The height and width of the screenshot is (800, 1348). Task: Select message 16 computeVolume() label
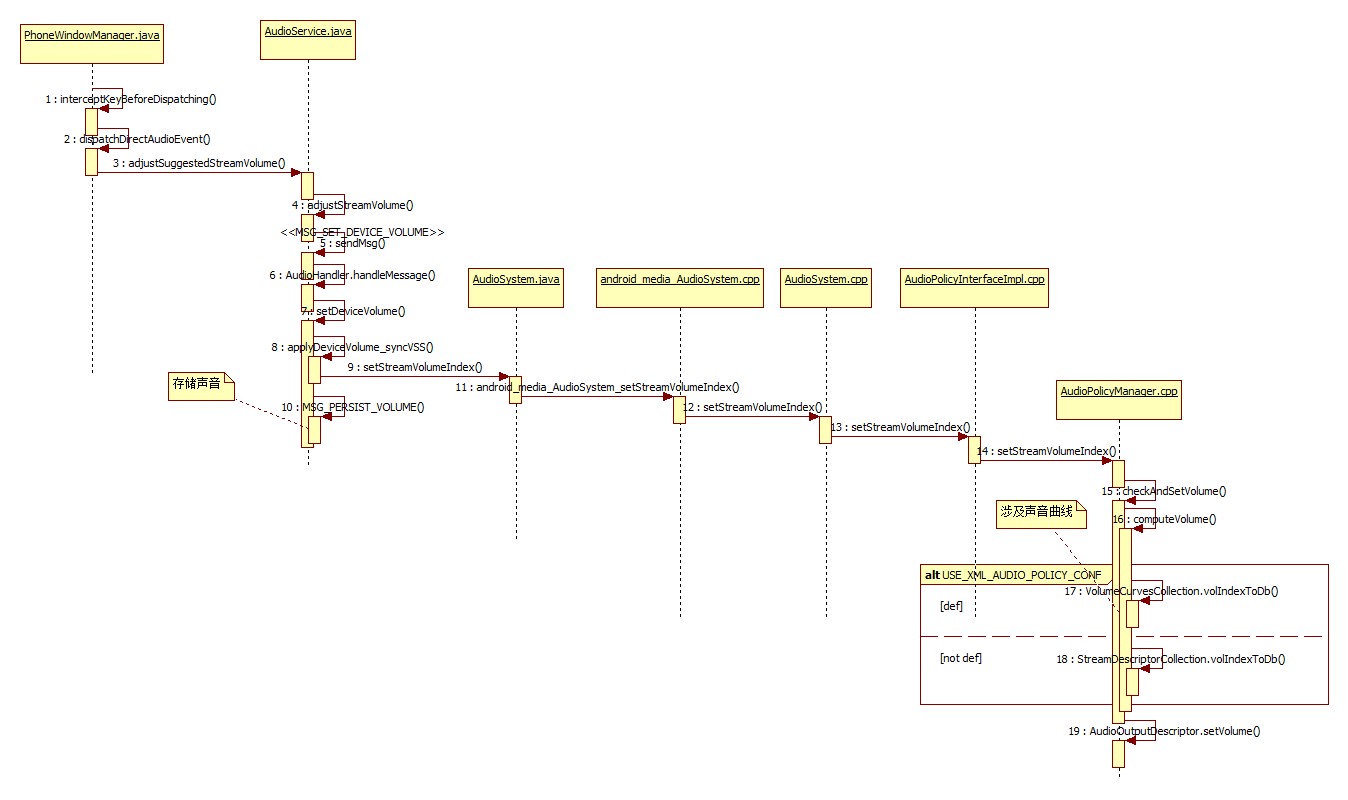pos(1164,519)
